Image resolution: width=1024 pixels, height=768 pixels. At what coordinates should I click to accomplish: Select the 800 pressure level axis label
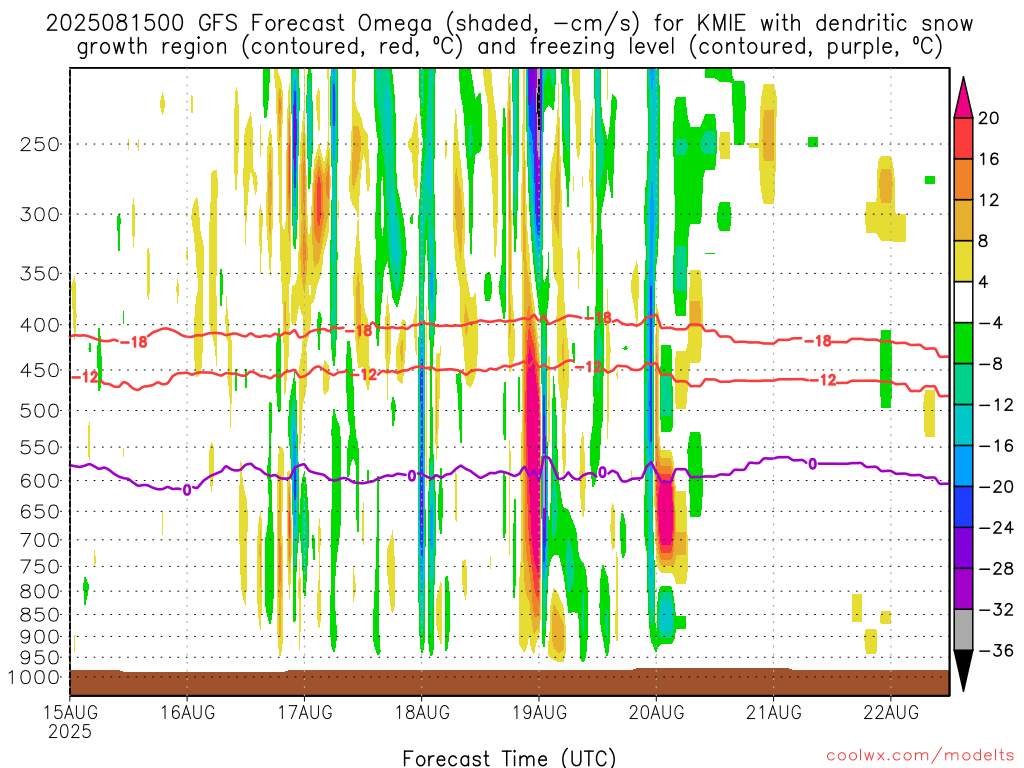pos(40,592)
